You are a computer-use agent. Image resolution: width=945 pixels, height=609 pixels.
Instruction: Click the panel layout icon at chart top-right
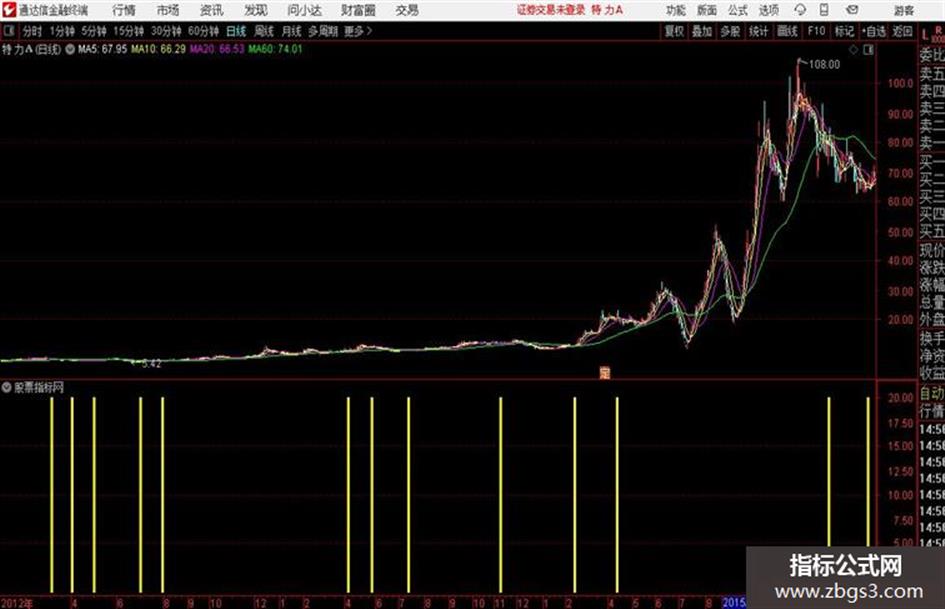pos(868,50)
